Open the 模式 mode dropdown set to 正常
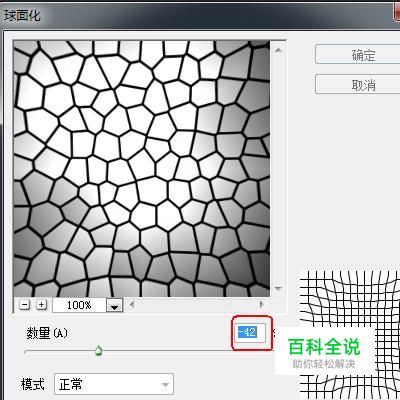 click(x=114, y=384)
